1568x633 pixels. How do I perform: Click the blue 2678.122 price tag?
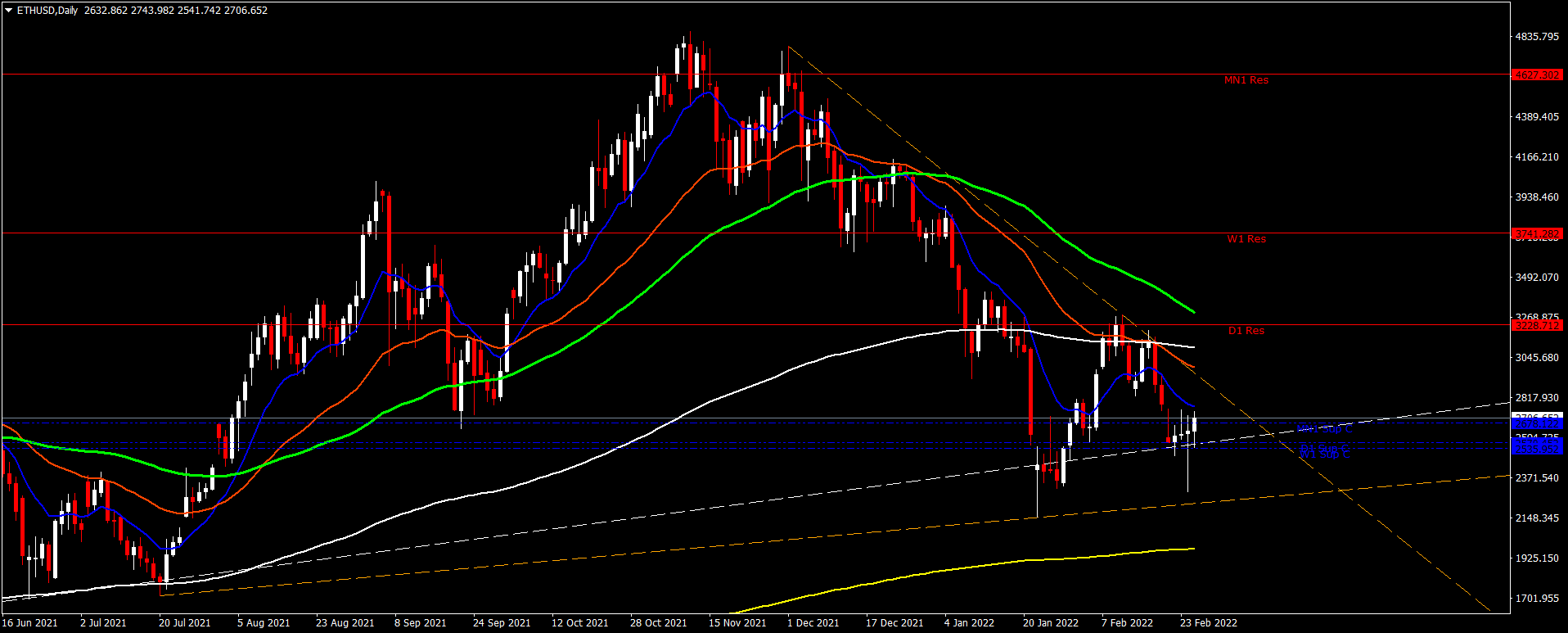click(1537, 423)
